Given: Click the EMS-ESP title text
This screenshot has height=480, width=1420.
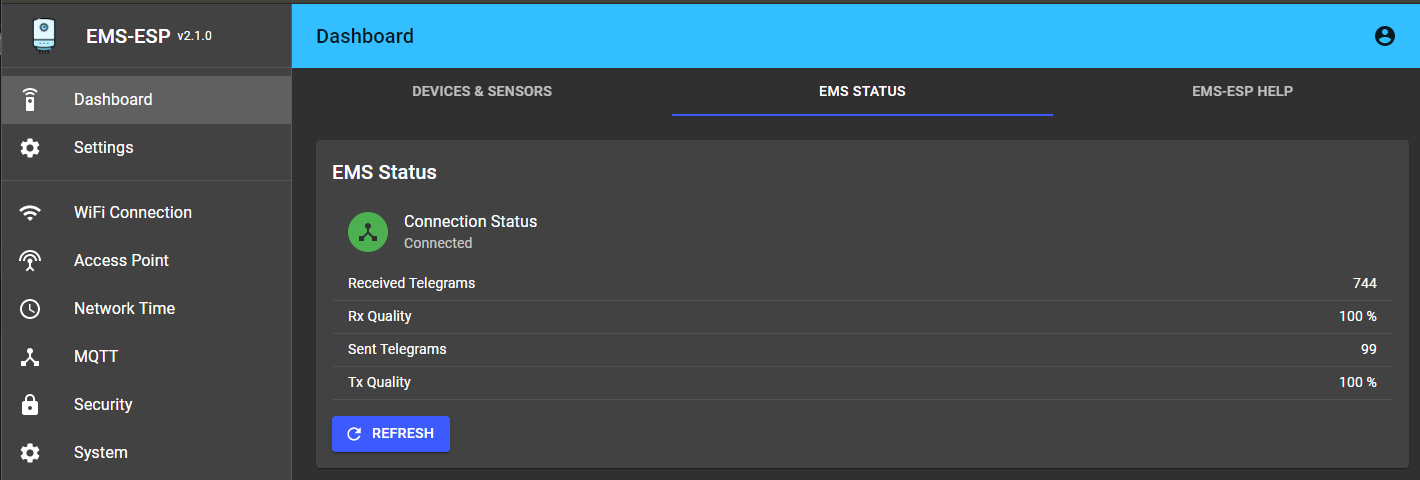Looking at the screenshot, I should pyautogui.click(x=129, y=37).
